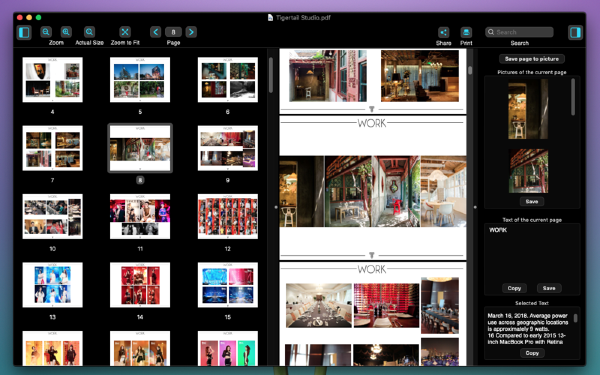This screenshot has height=375, width=600.
Task: Click left split divider handle dot
Action: pos(276,207)
